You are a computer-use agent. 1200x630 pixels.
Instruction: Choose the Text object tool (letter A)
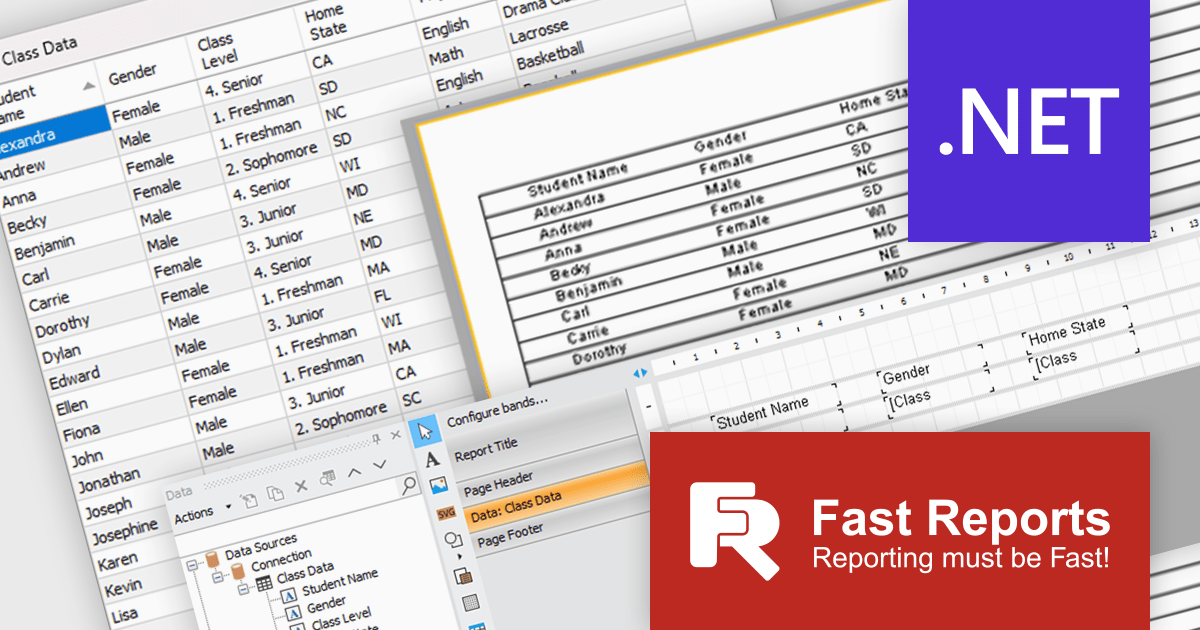(432, 459)
